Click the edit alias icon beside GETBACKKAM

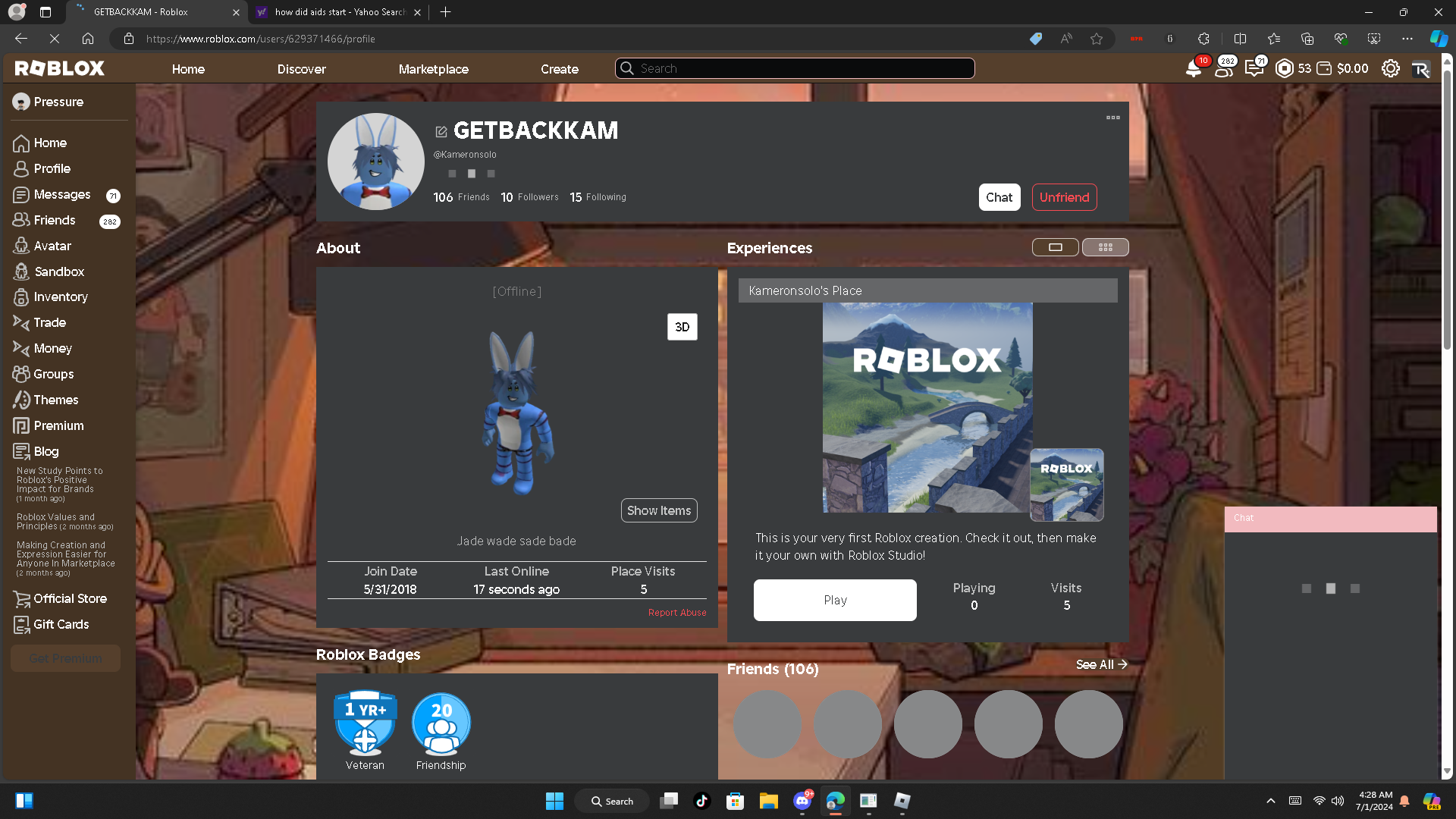click(441, 132)
